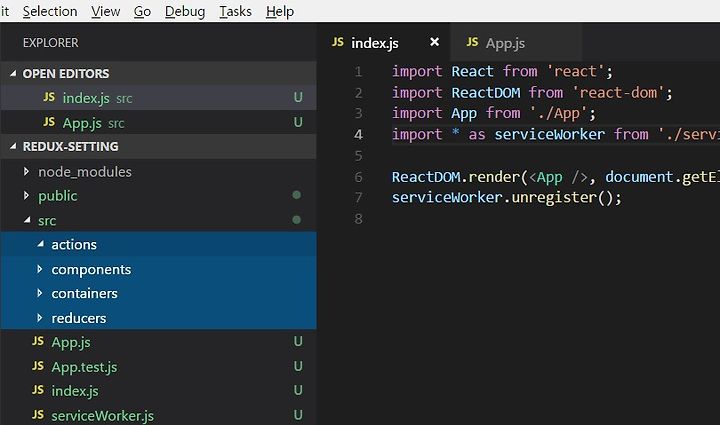The width and height of the screenshot is (720, 425).
Task: Click the untracked U badge on App.test.js
Action: coord(298,366)
